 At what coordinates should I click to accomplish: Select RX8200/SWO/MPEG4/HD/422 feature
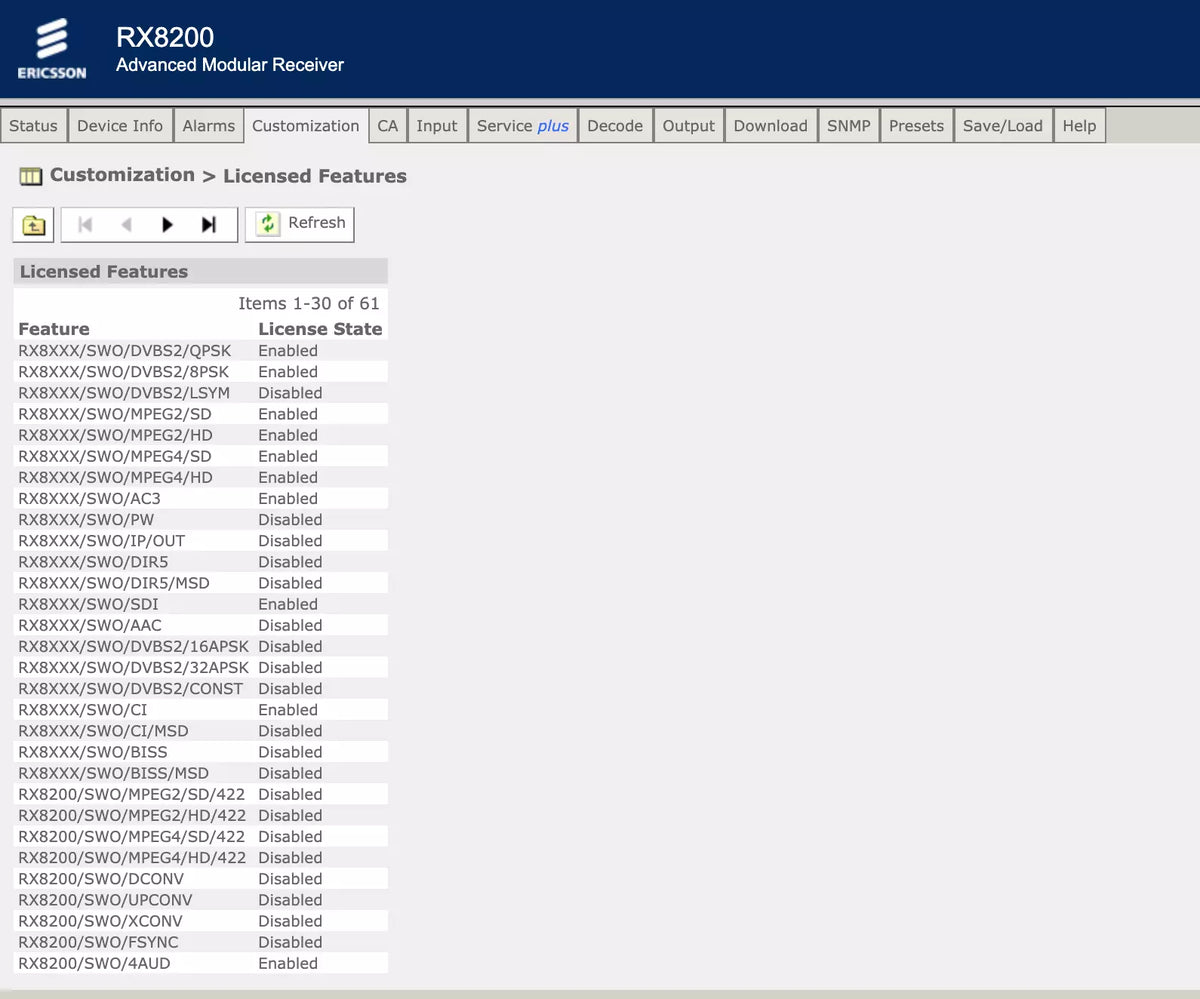coord(132,858)
